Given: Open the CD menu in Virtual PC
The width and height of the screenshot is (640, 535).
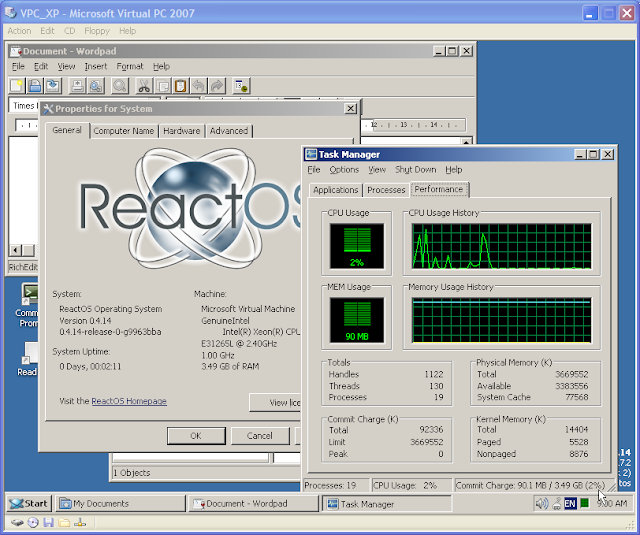Looking at the screenshot, I should click(69, 31).
